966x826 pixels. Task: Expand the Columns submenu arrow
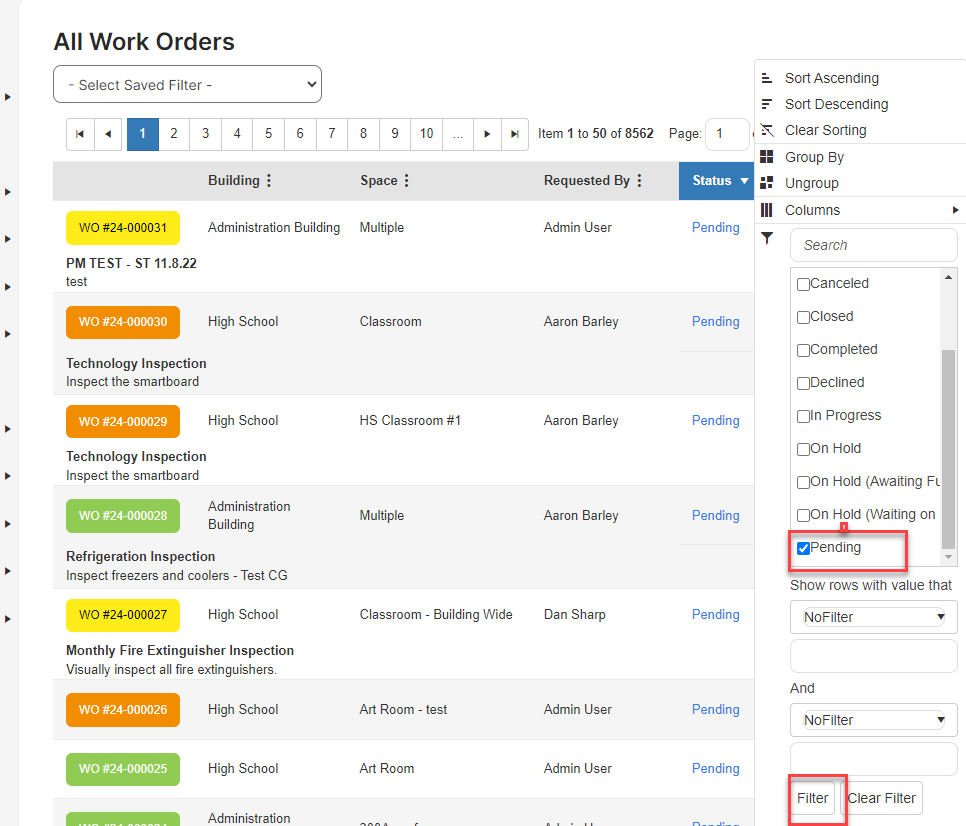[x=955, y=210]
